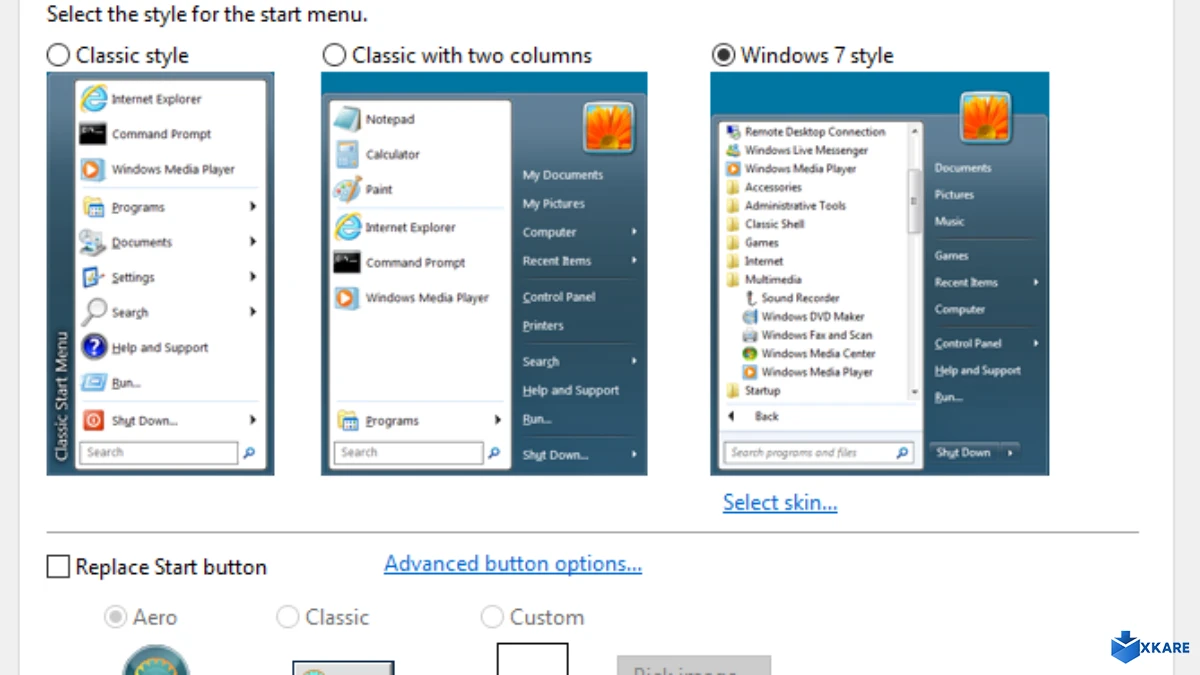Click Pictures in Windows 7 style preview
The width and height of the screenshot is (1200, 675).
click(954, 194)
